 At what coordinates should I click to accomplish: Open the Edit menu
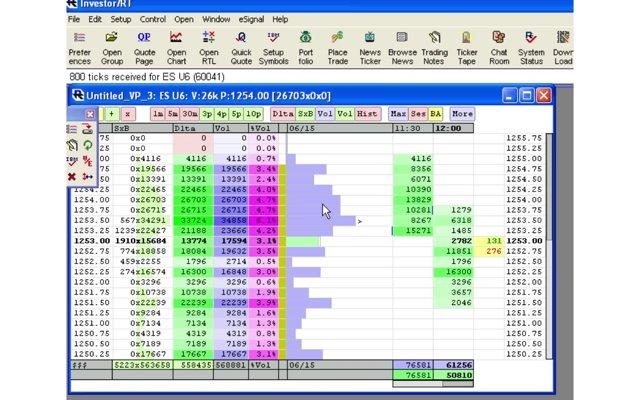[x=95, y=19]
